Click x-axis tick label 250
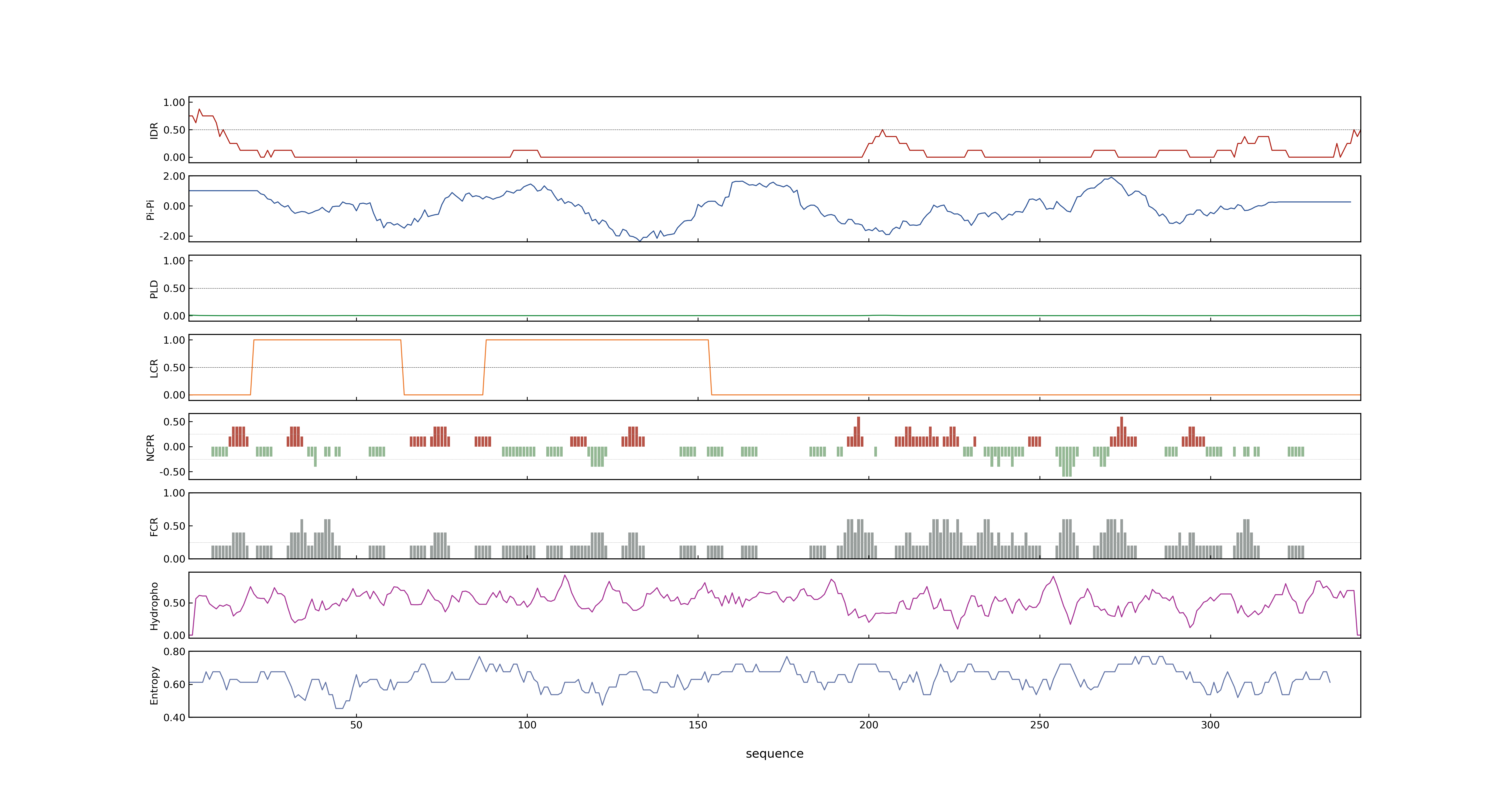The height and width of the screenshot is (806, 1512). point(1040,725)
